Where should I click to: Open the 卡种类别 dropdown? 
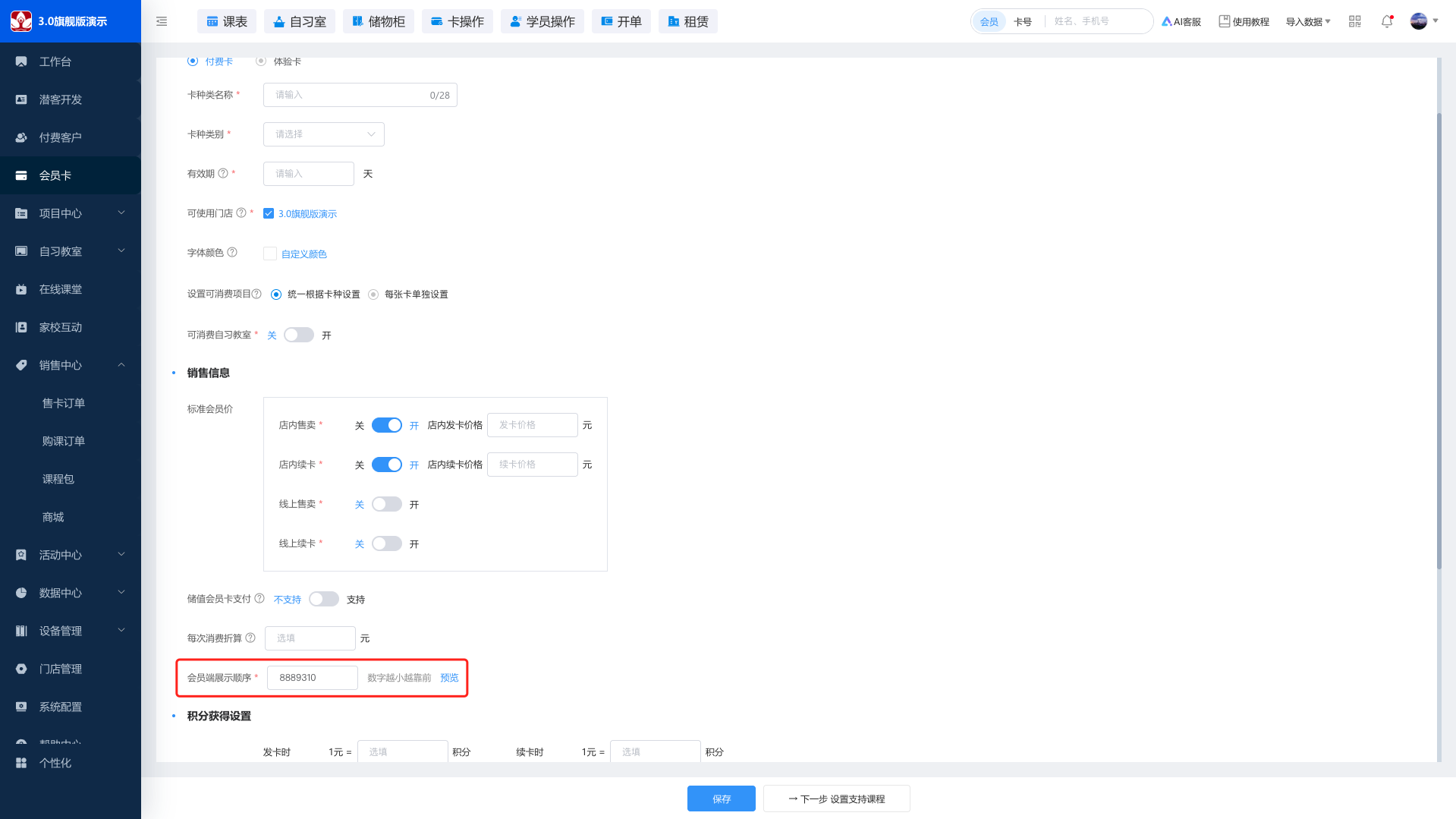tap(324, 134)
